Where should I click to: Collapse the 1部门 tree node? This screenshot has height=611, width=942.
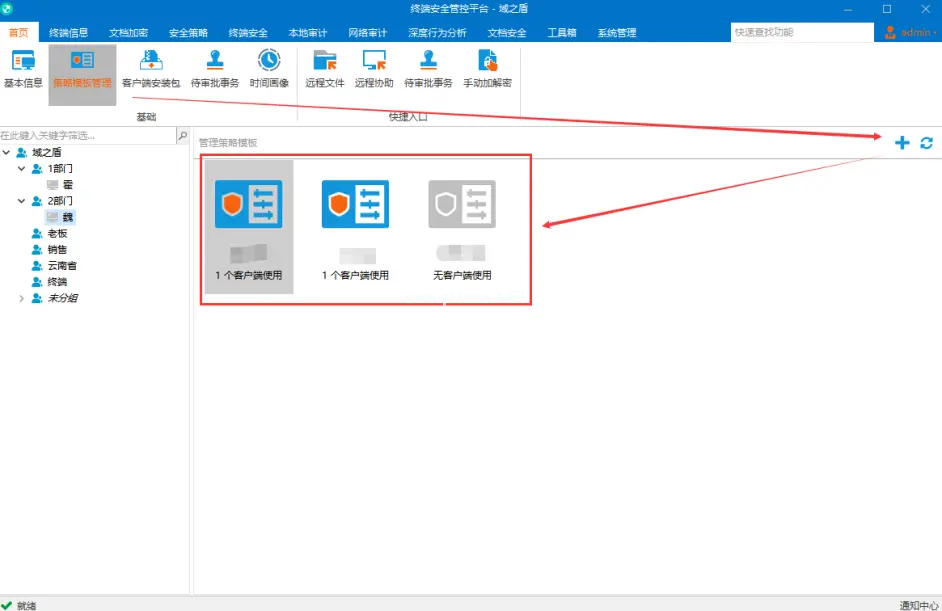(x=22, y=169)
